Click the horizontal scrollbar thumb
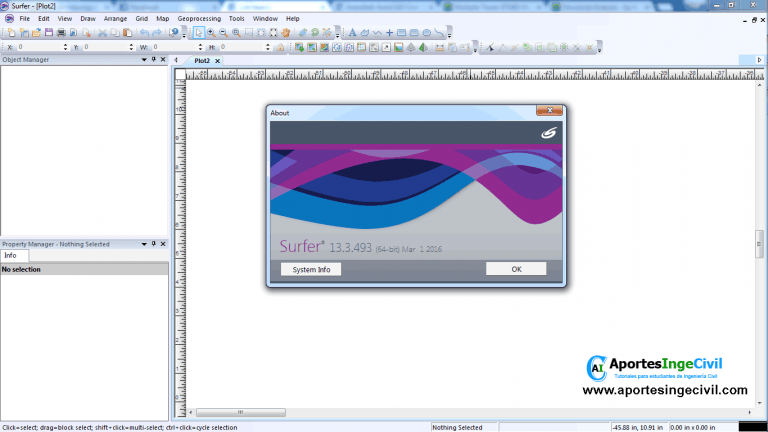 coord(240,412)
